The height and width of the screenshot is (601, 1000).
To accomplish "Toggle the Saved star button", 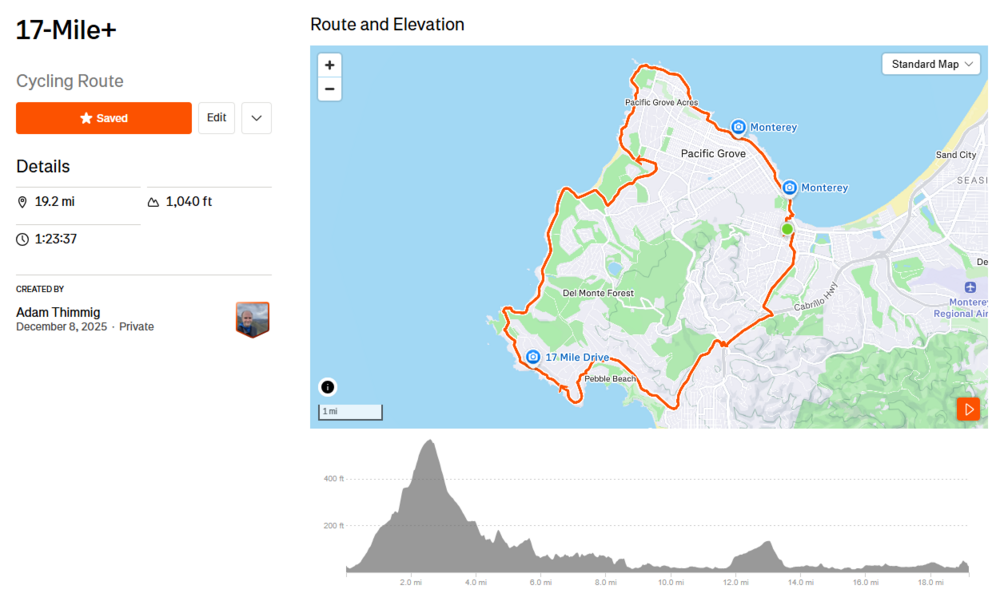I will [104, 118].
